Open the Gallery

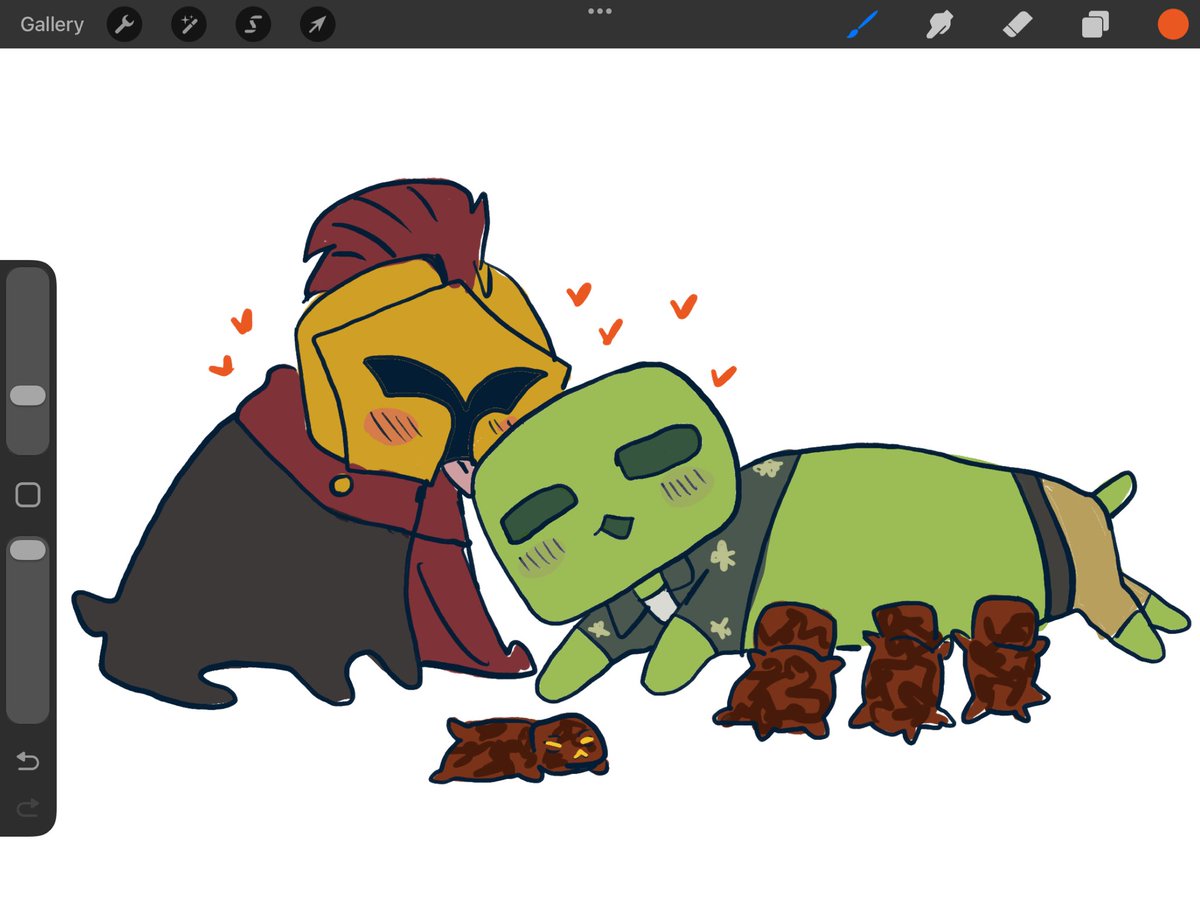[52, 24]
